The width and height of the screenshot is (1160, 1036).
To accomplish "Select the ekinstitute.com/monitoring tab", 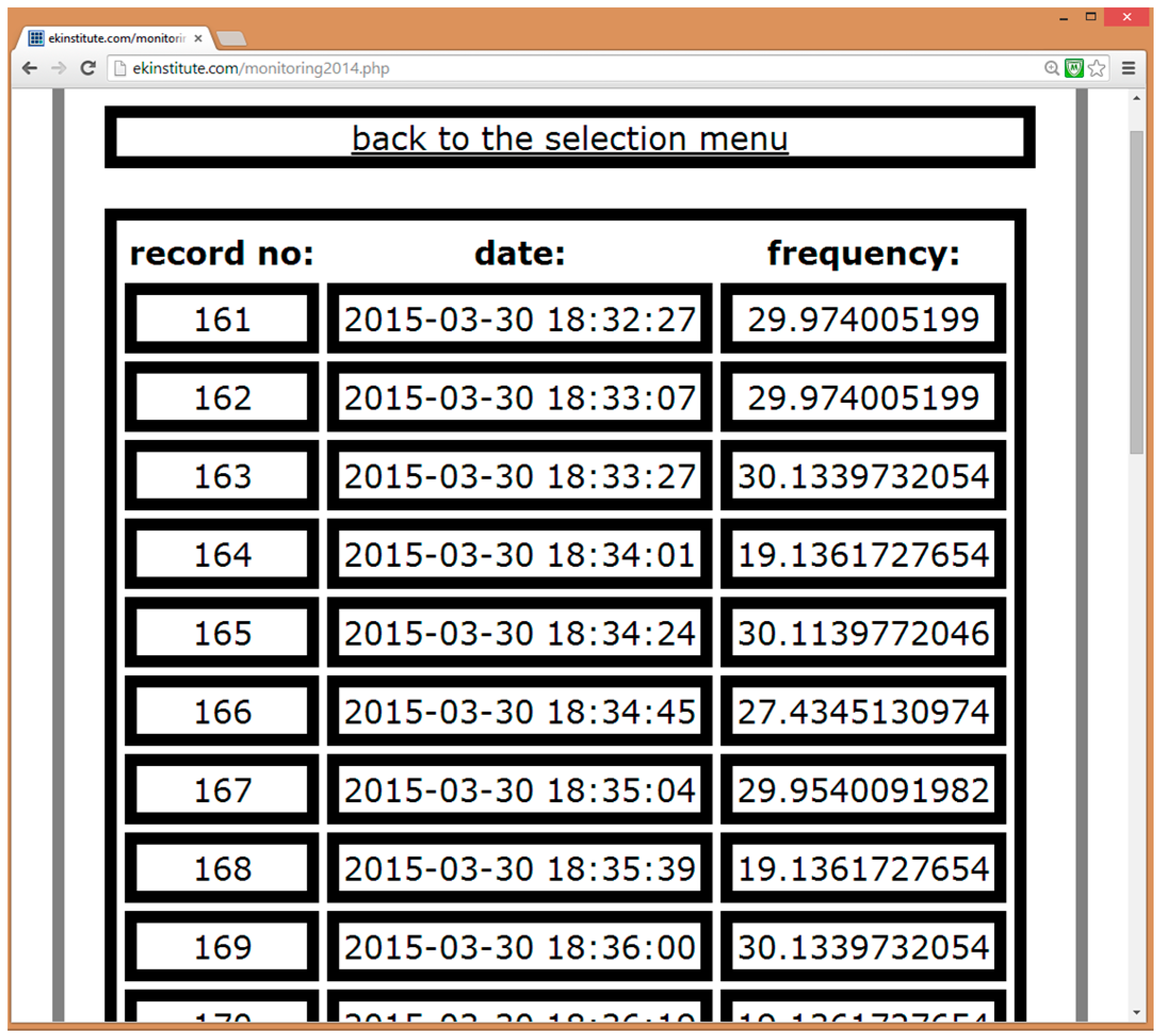I will coord(114,38).
